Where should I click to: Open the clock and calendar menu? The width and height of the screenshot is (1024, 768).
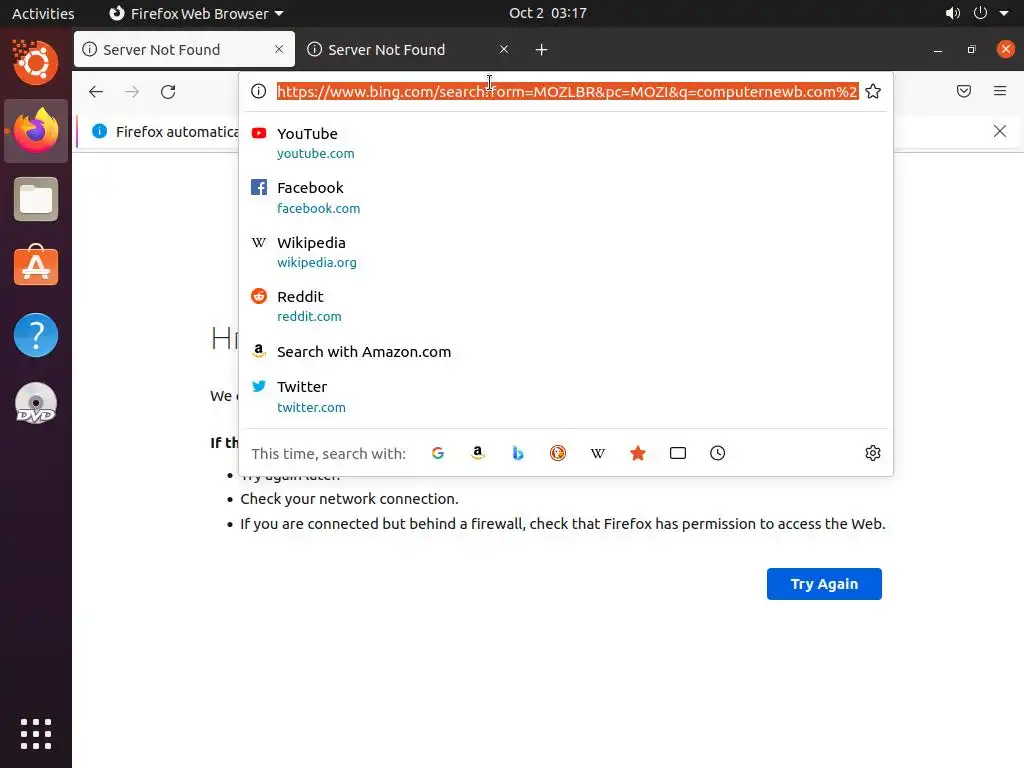[548, 13]
